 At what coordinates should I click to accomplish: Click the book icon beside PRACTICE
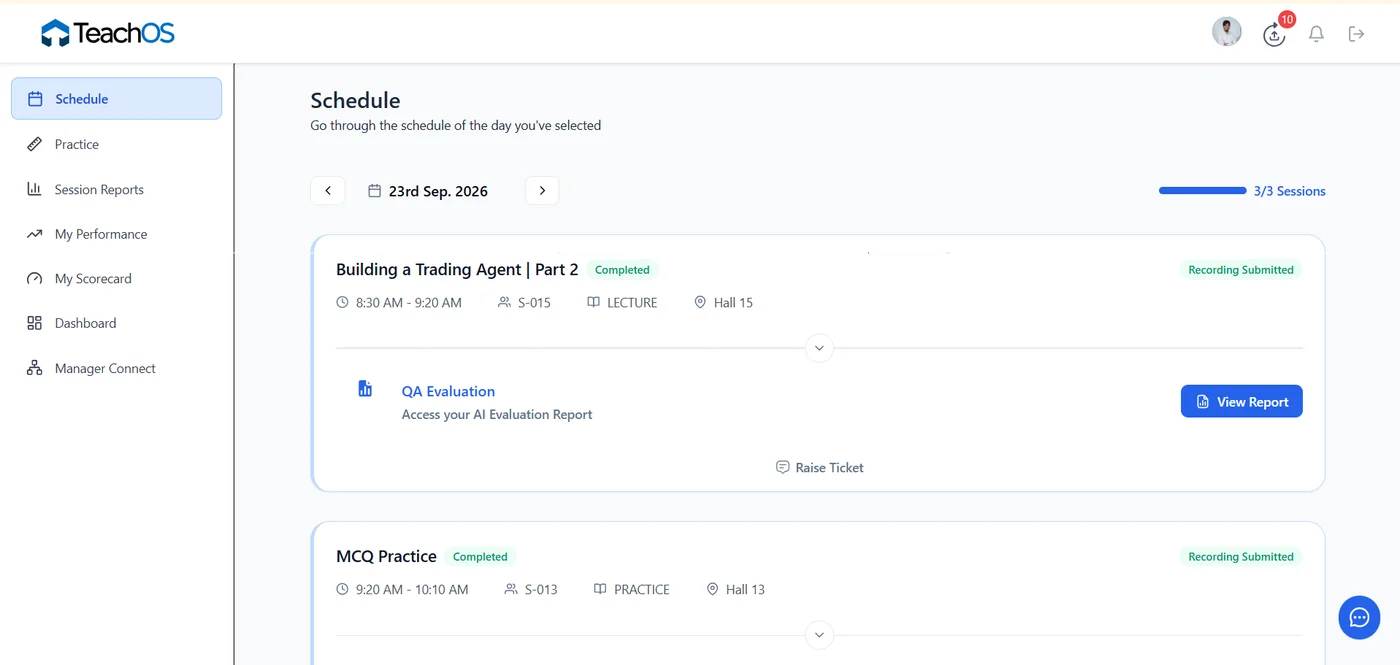click(x=600, y=589)
